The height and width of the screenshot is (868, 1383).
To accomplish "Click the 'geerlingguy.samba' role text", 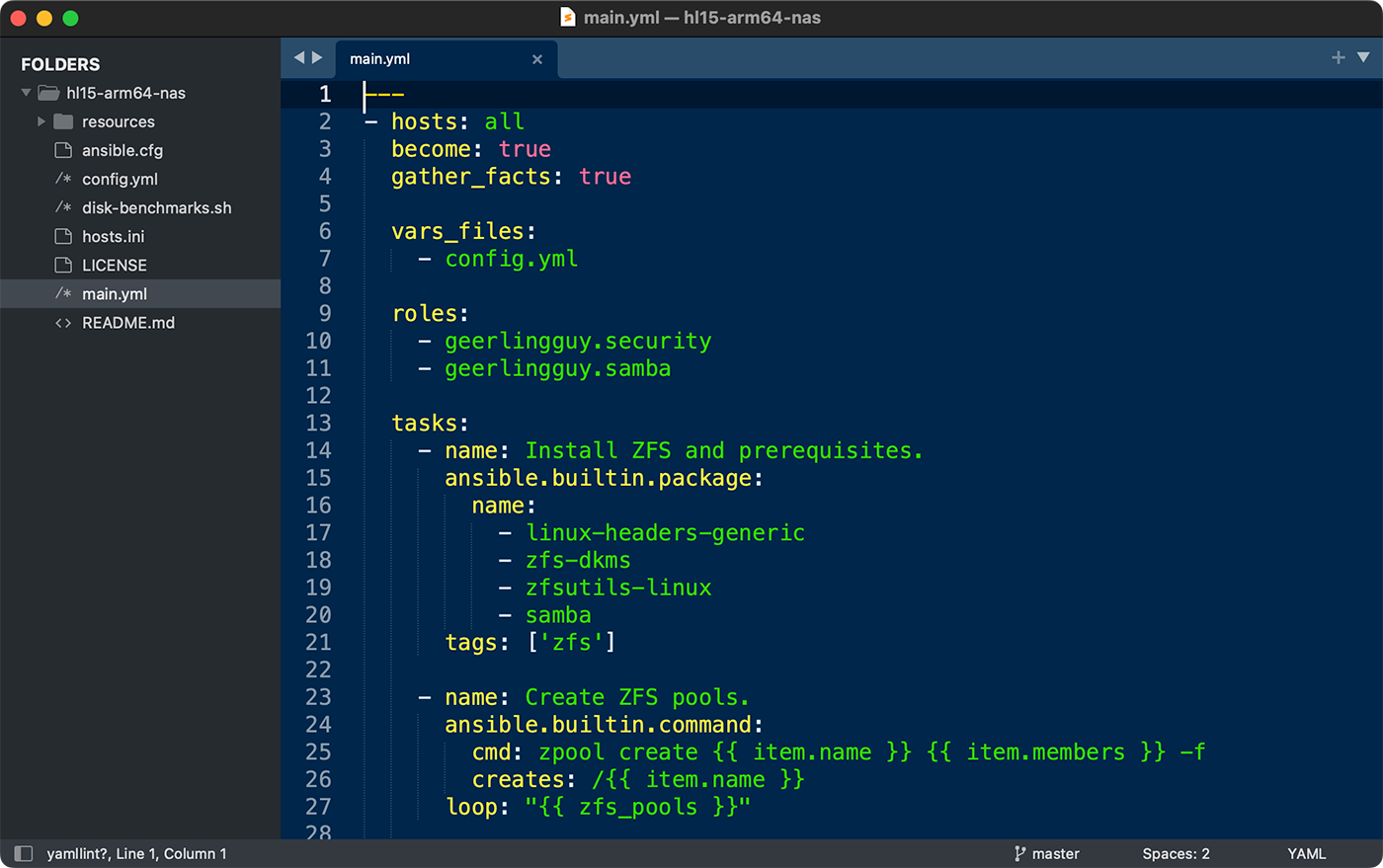I will point(558,368).
